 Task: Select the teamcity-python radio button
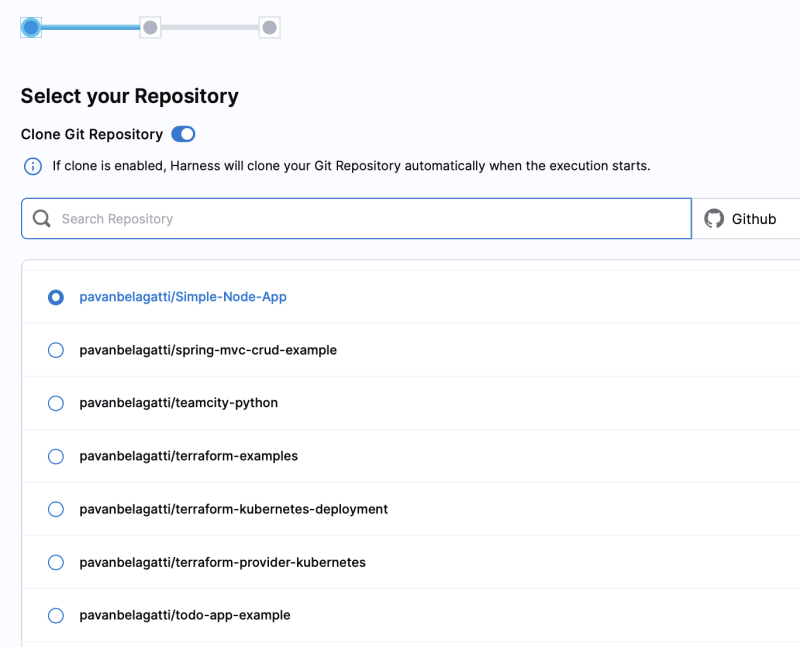coord(56,403)
